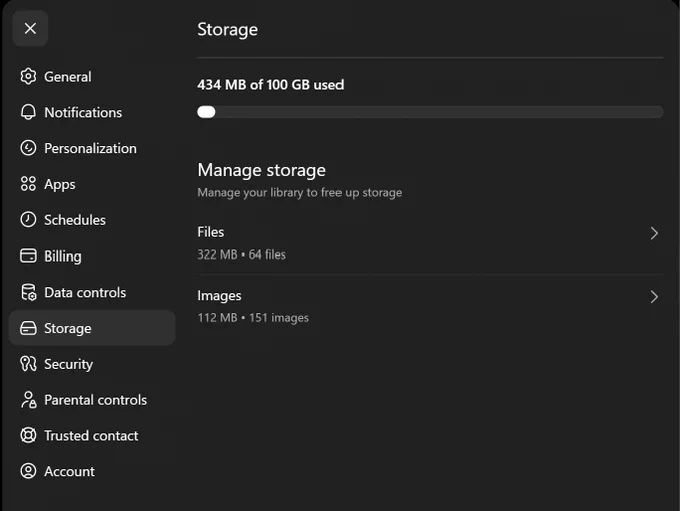680x511 pixels.
Task: Click the Apps grid icon
Action: (28, 184)
